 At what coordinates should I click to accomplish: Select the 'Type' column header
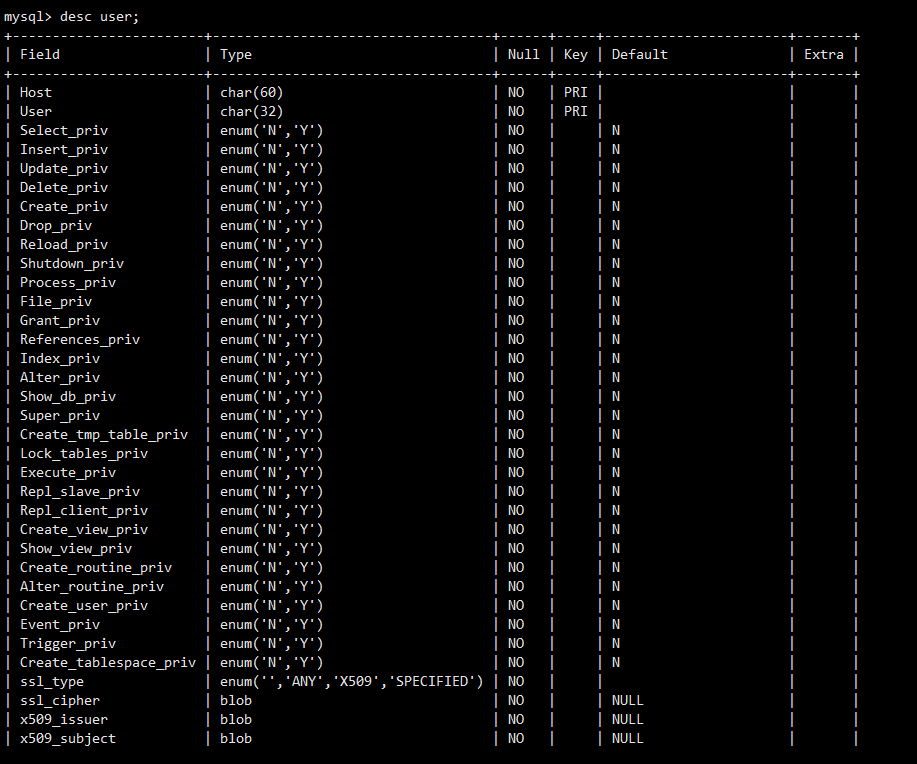(x=236, y=54)
